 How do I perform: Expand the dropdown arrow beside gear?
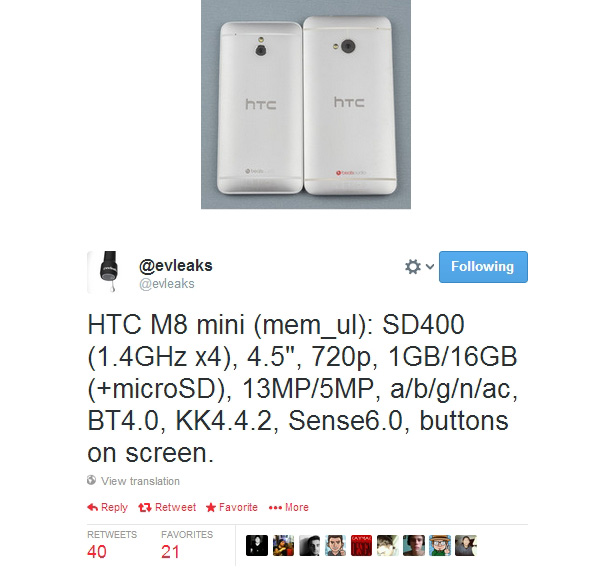coord(430,266)
